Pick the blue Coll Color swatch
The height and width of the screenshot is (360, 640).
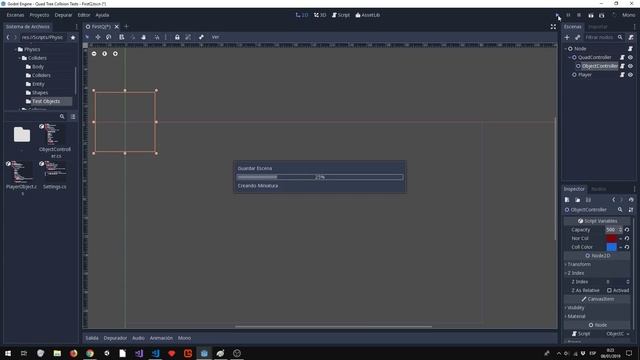click(x=611, y=247)
